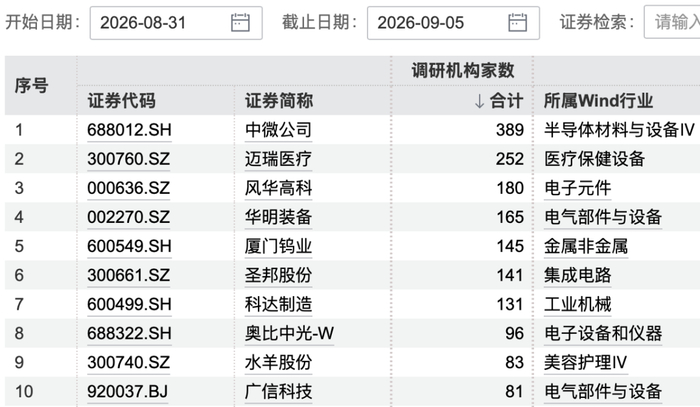Viewport: 700px width, 407px height.
Task: Open stock code 600549.SH
Action: 129,246
